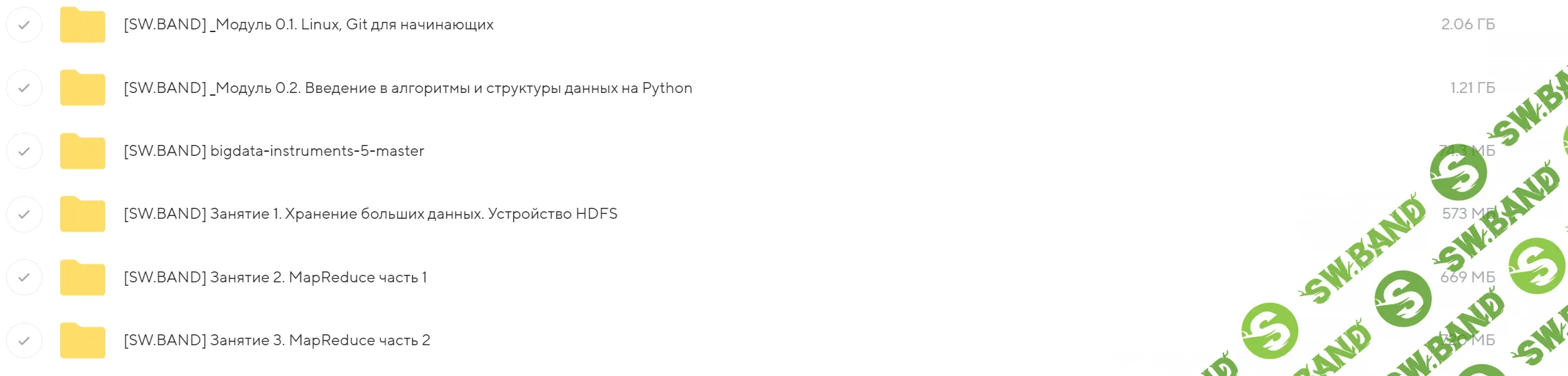Click folder icon for Модуль 0.2 Python
1568x376 pixels.
pos(82,88)
